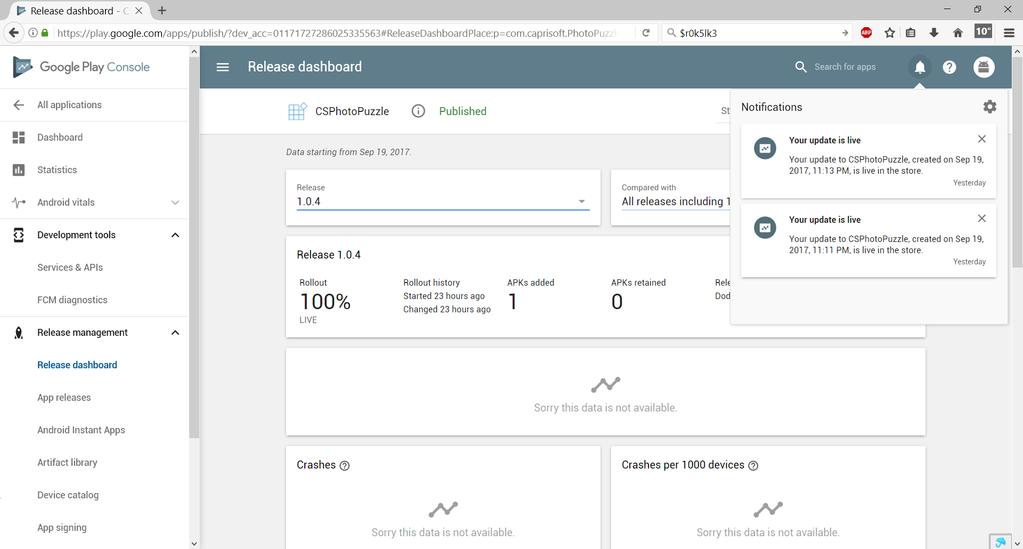The height and width of the screenshot is (549, 1023).
Task: Open App releases
Action: 64,398
